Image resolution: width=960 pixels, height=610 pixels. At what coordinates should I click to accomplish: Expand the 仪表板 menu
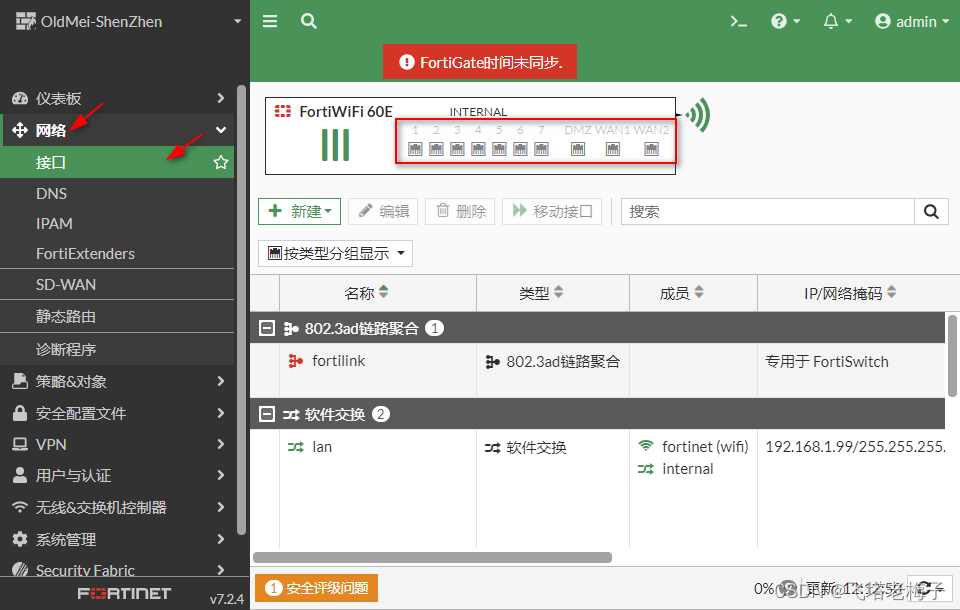[118, 98]
